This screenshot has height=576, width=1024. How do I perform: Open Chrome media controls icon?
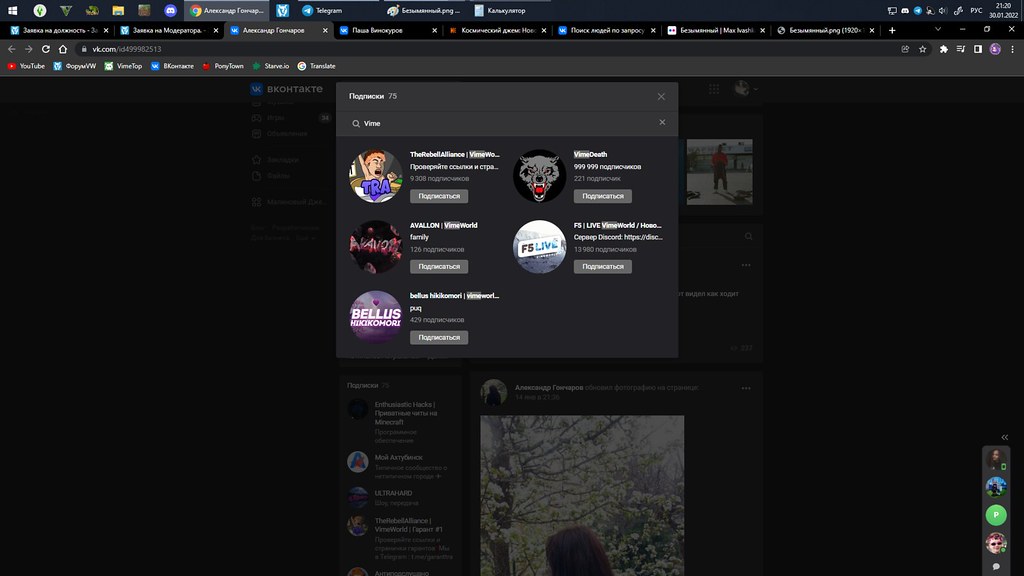tap(960, 49)
